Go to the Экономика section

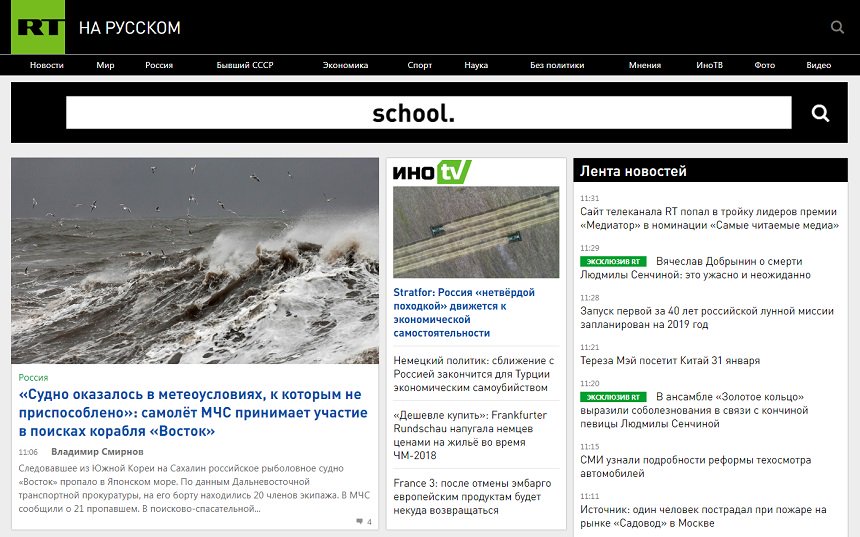(345, 65)
